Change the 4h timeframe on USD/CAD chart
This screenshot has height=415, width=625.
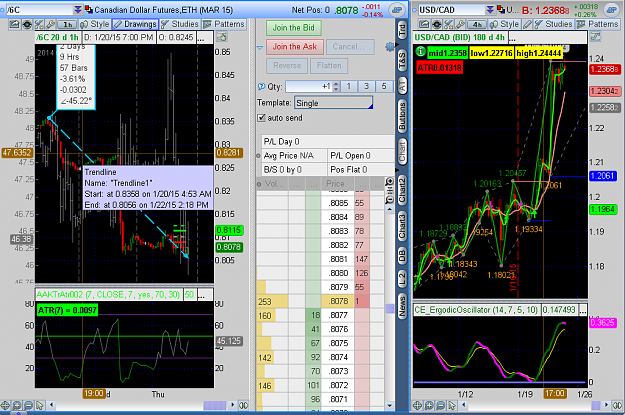477,24
